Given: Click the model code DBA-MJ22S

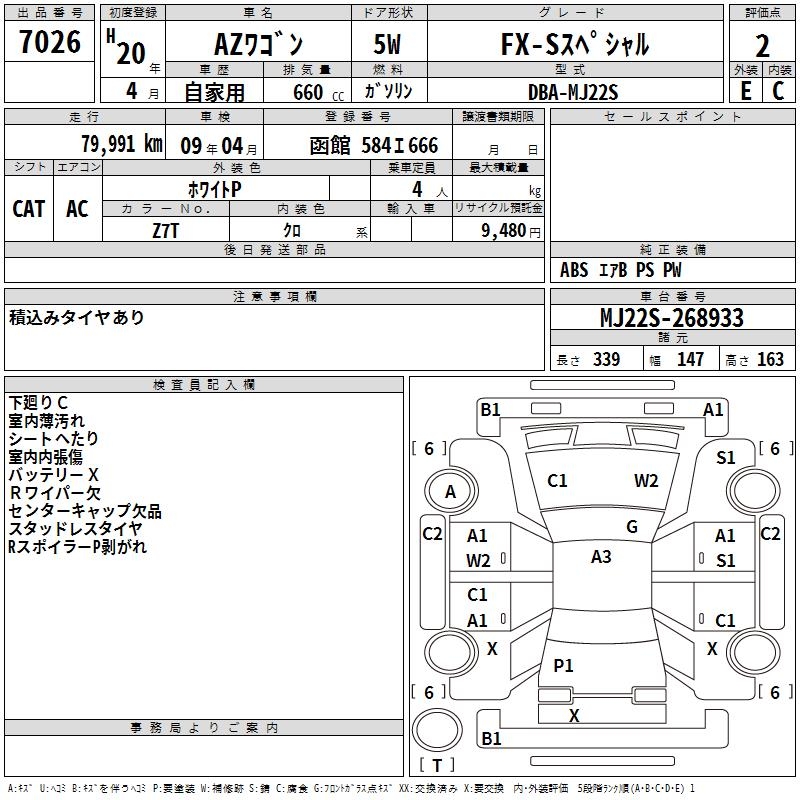Looking at the screenshot, I should [573, 92].
